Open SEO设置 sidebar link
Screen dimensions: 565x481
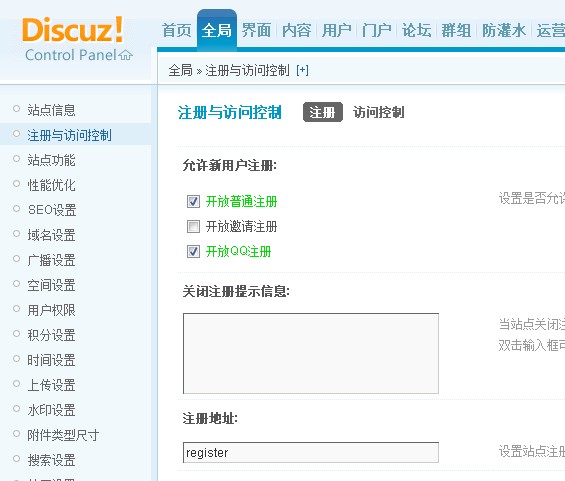click(52, 210)
